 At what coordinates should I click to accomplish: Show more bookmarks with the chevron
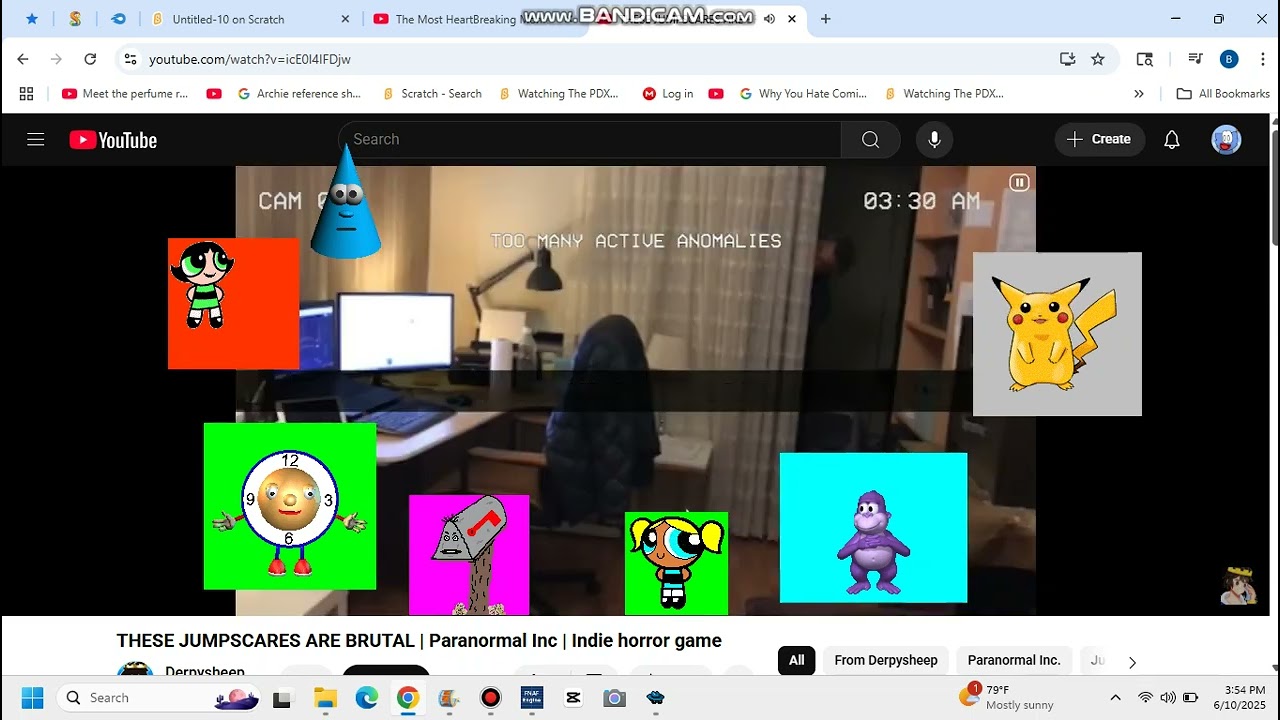(1139, 94)
